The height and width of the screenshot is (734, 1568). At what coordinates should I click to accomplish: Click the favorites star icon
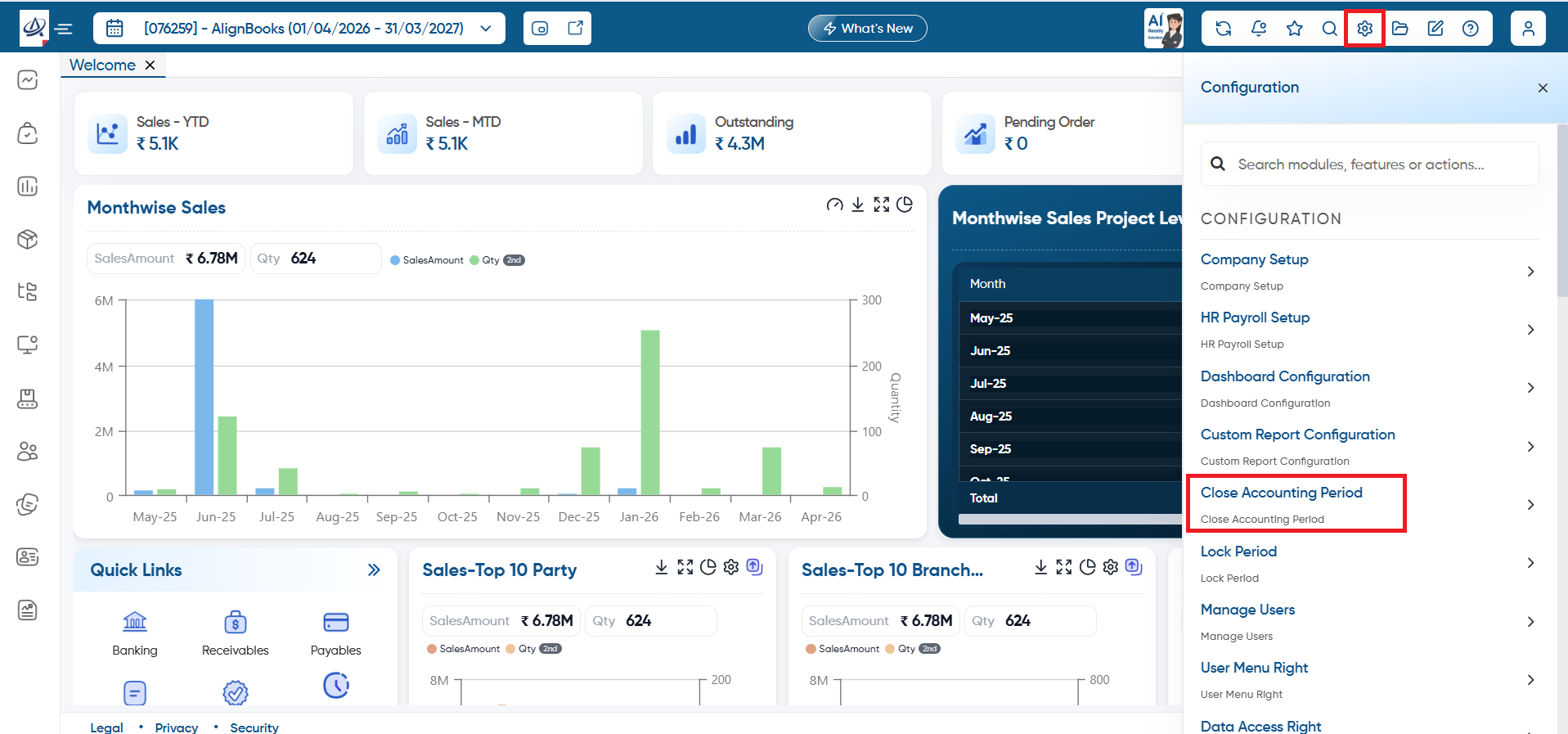(1295, 29)
